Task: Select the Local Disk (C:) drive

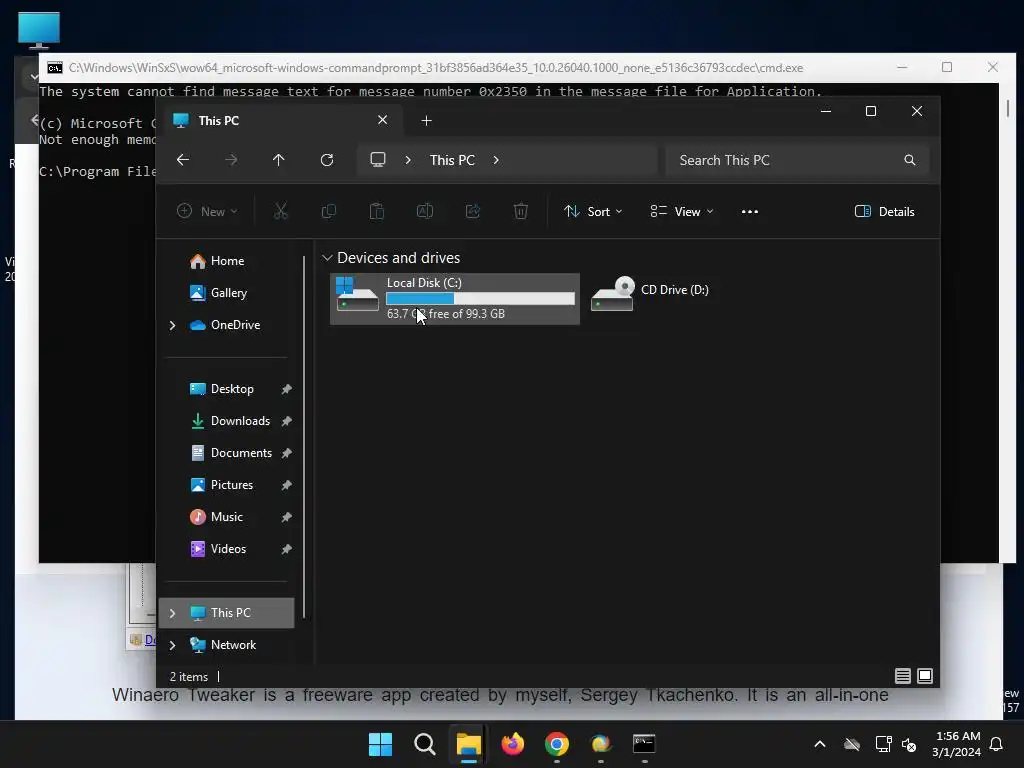Action: (x=455, y=298)
